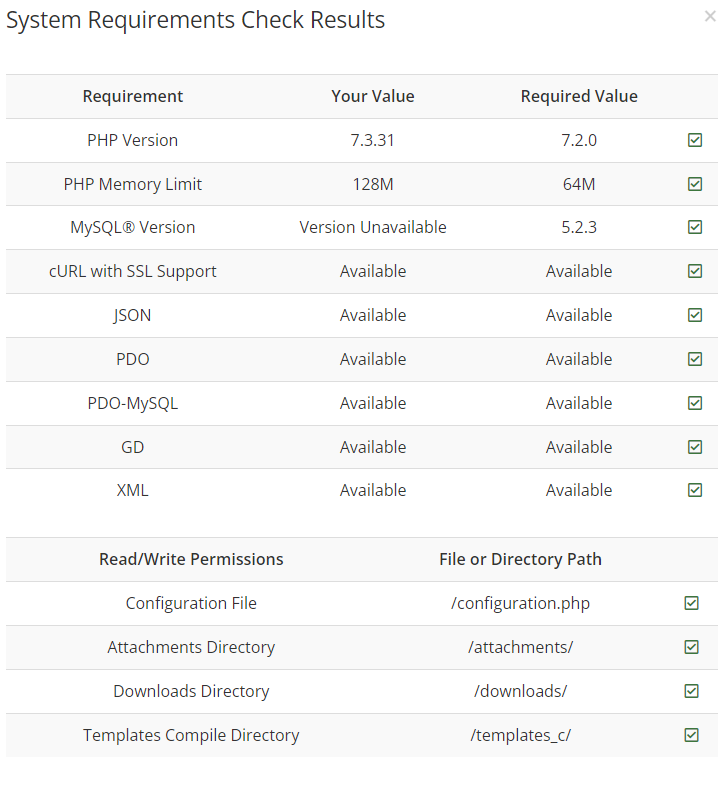Click the MySQL Version check mark icon
The image size is (728, 785).
pos(695,227)
